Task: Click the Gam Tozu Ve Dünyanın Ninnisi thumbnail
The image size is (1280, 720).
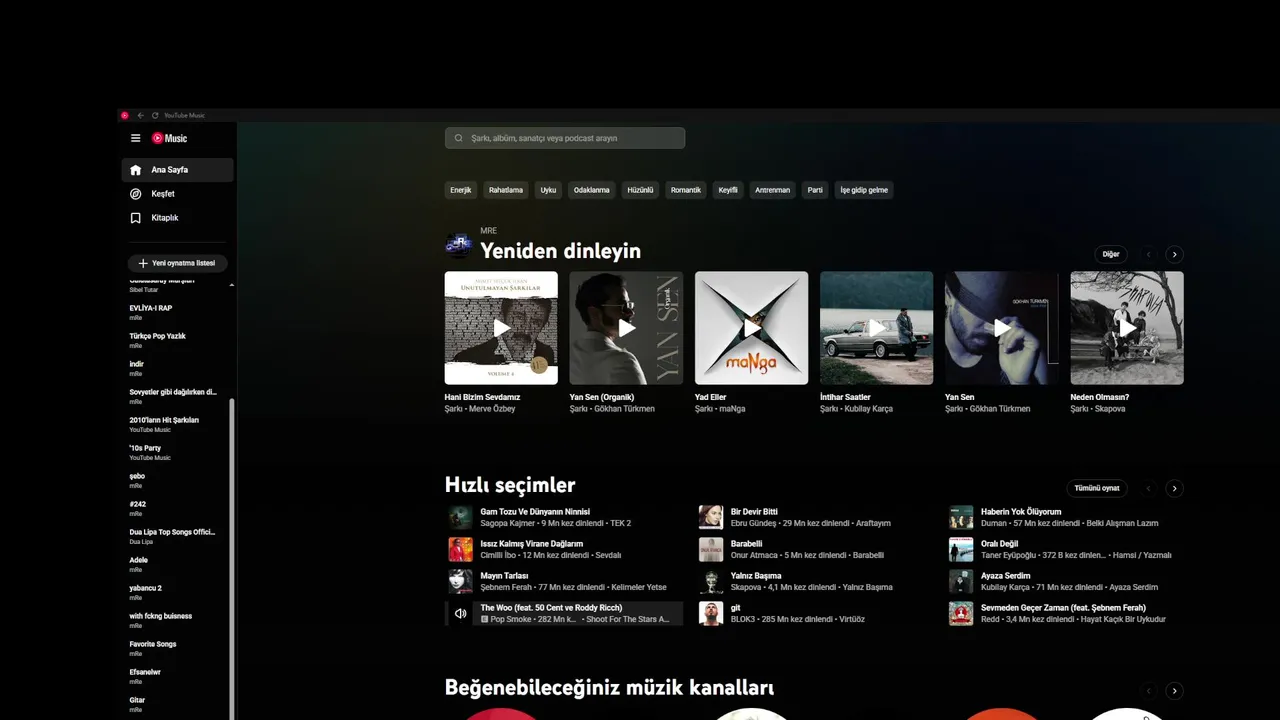Action: [460, 517]
